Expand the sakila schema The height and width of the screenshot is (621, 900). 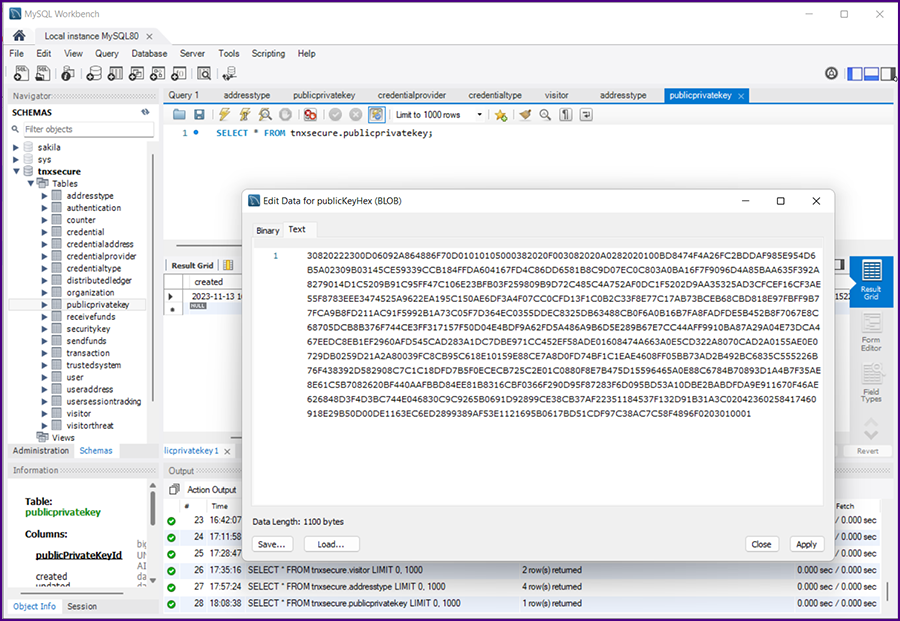16,148
